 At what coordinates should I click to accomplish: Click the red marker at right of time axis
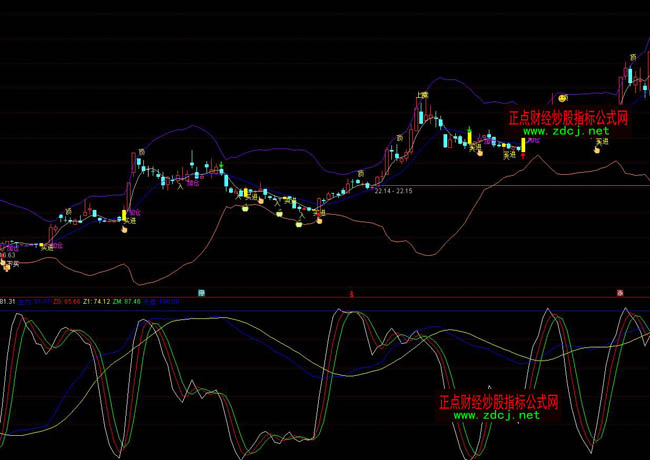click(x=620, y=292)
